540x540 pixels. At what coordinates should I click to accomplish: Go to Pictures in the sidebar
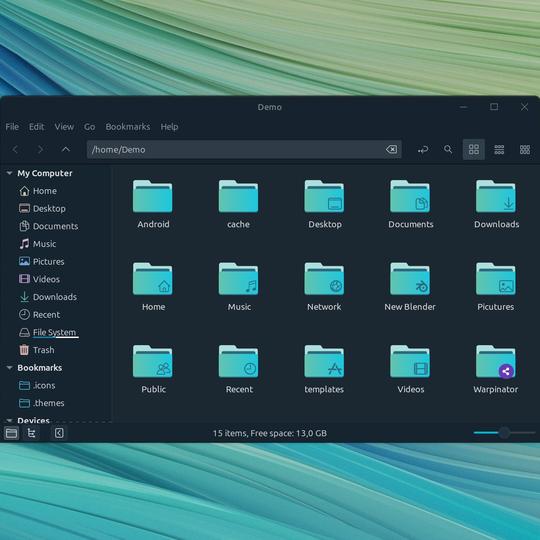[x=42, y=261]
